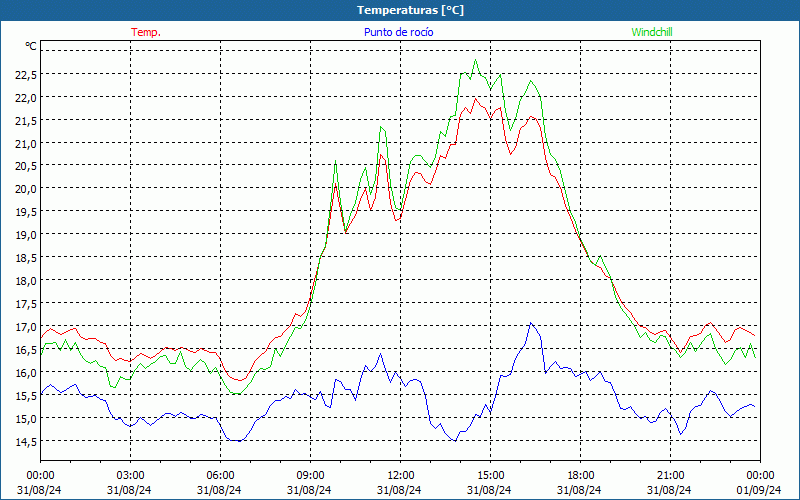The width and height of the screenshot is (800, 500).
Task: Click the '18:00' time label
Action: click(580, 476)
